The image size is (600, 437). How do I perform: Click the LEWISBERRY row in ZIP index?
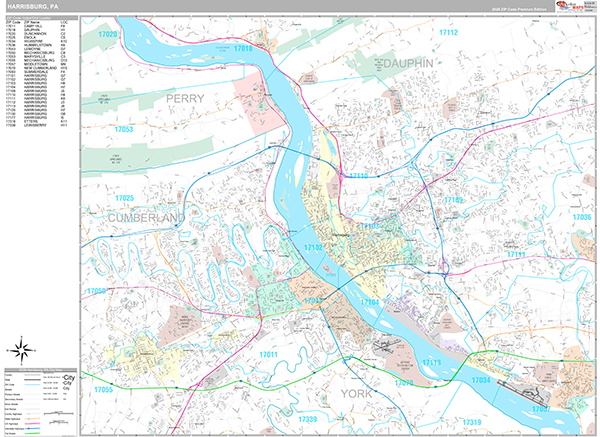click(37, 125)
